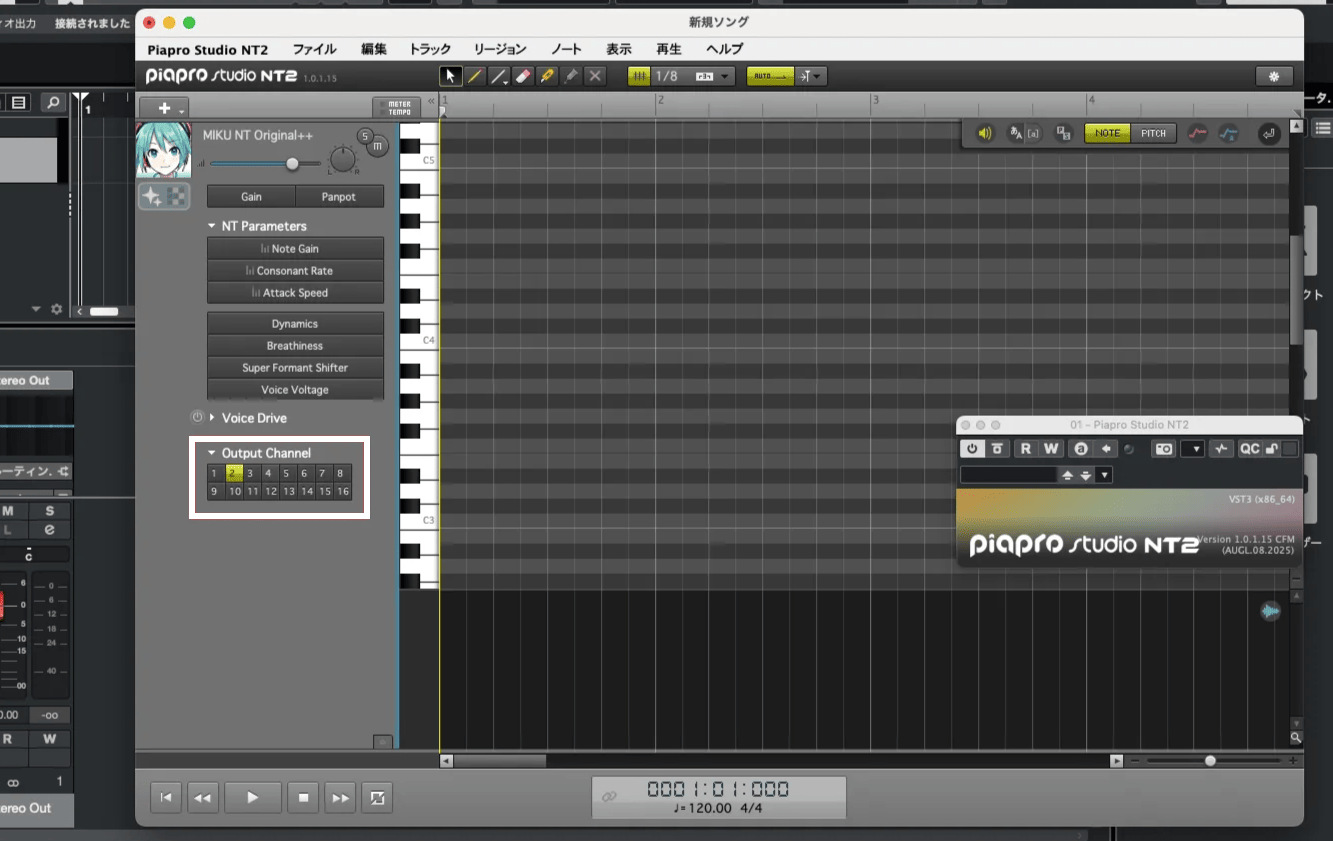Click the track volume slider handle

[x=292, y=163]
